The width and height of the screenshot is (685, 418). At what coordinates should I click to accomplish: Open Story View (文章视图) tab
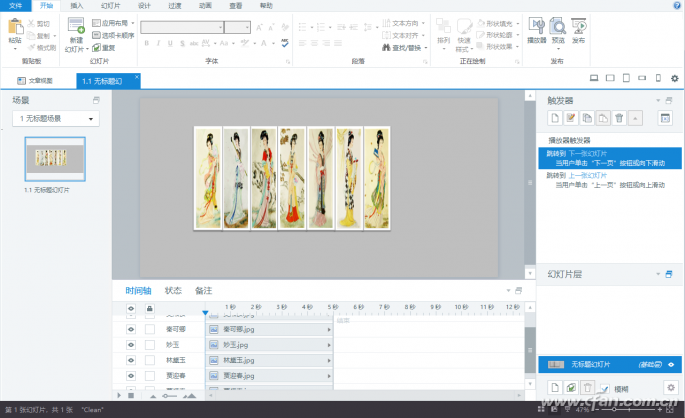click(x=35, y=81)
